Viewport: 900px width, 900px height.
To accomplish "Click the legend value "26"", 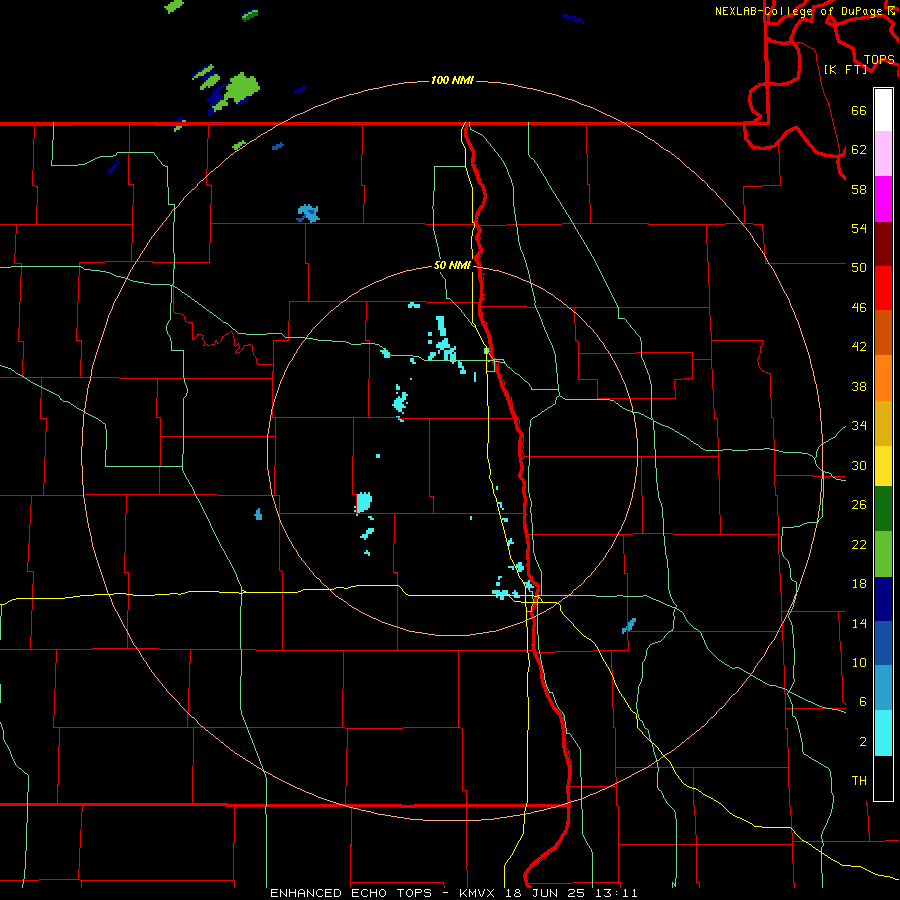I will coord(859,505).
